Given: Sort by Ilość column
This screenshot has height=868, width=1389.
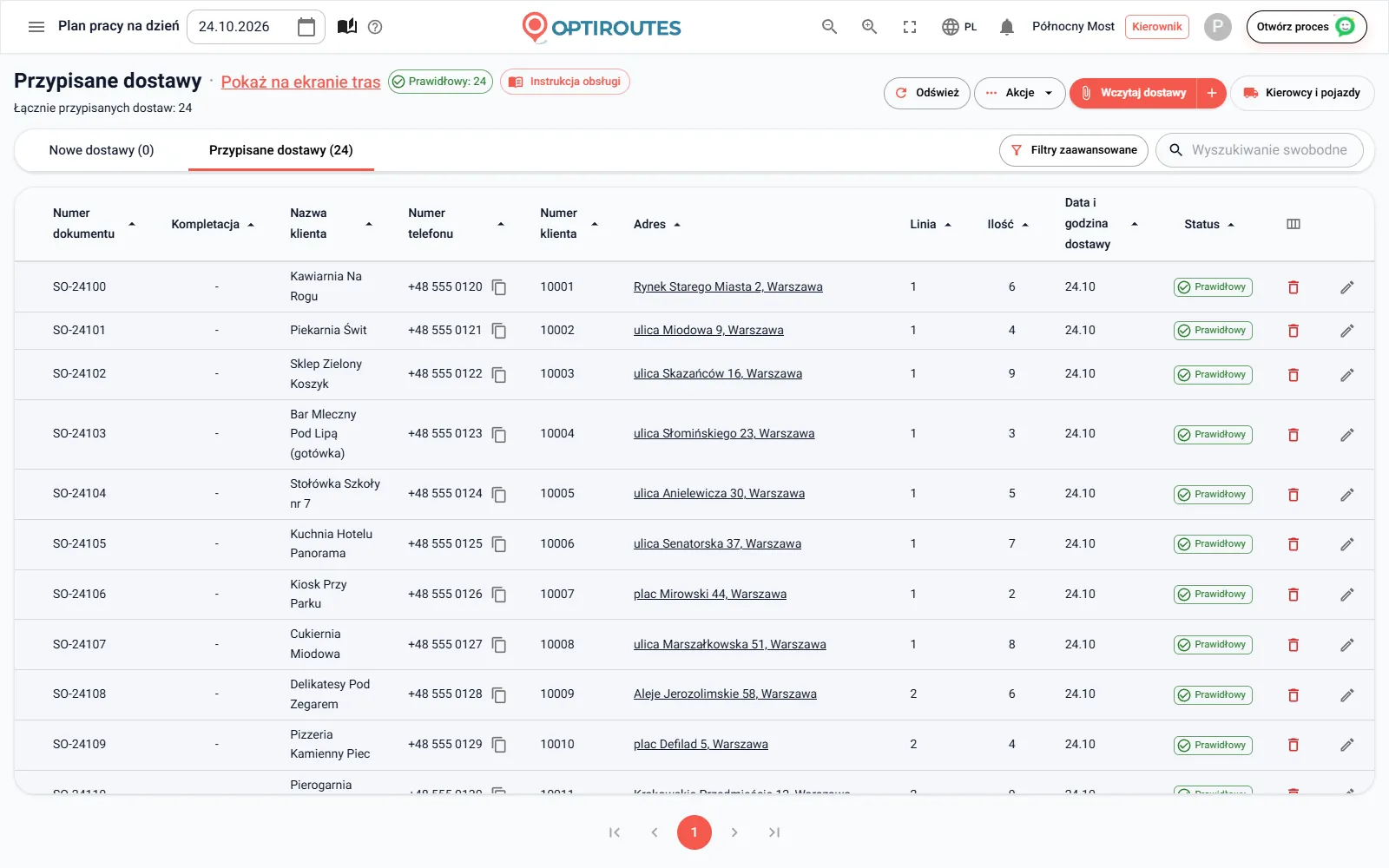Looking at the screenshot, I should [1008, 224].
